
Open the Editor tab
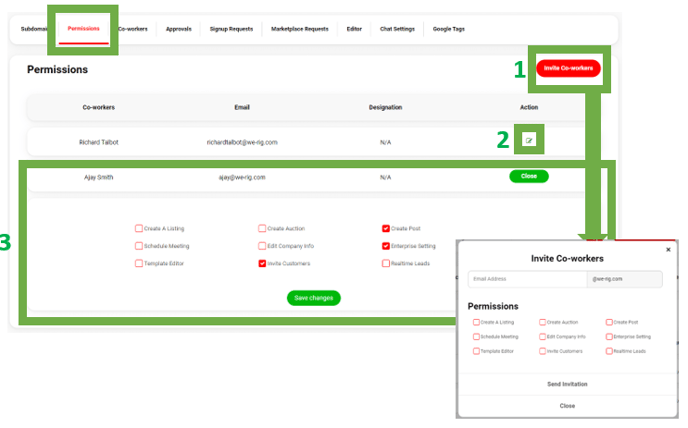354,29
